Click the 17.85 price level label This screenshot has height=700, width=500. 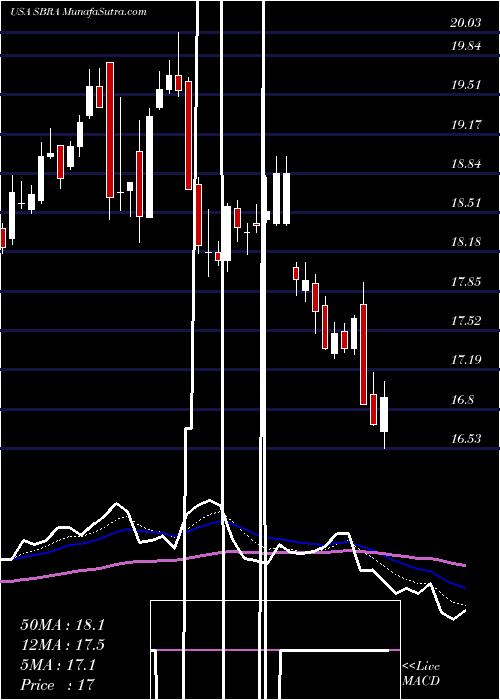pos(466,282)
